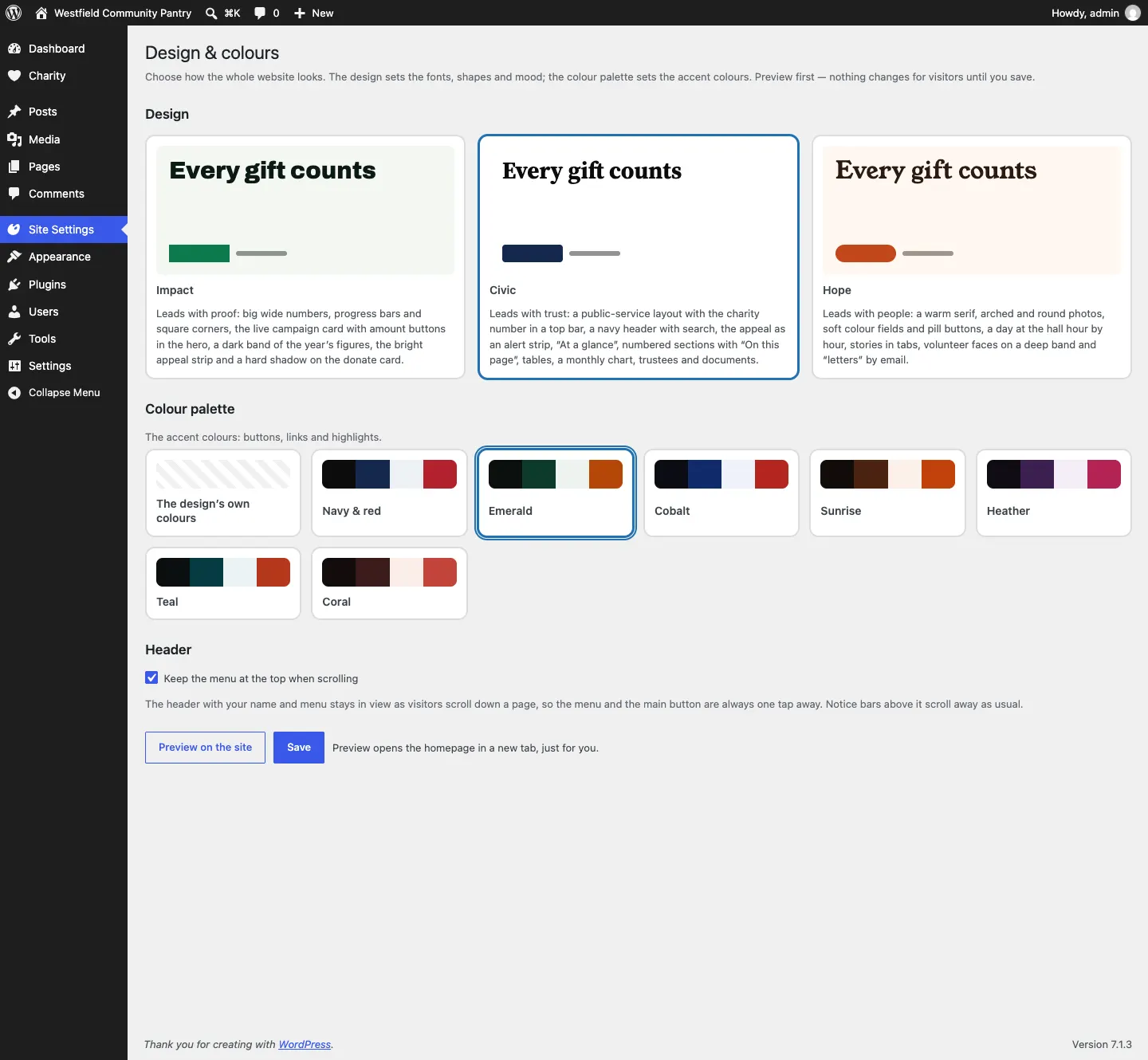Click the Plugins plug icon
Screen dimensions: 1148x1060
pyautogui.click(x=14, y=285)
